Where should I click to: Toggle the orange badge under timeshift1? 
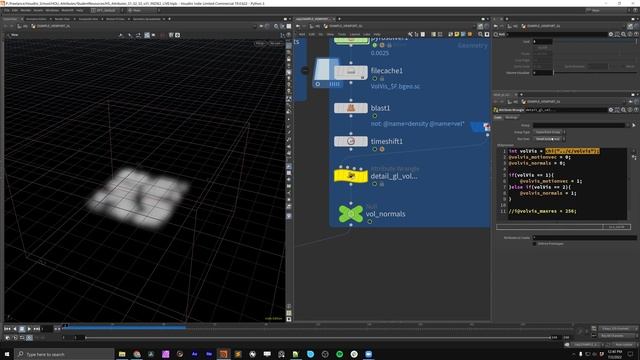(x=382, y=149)
